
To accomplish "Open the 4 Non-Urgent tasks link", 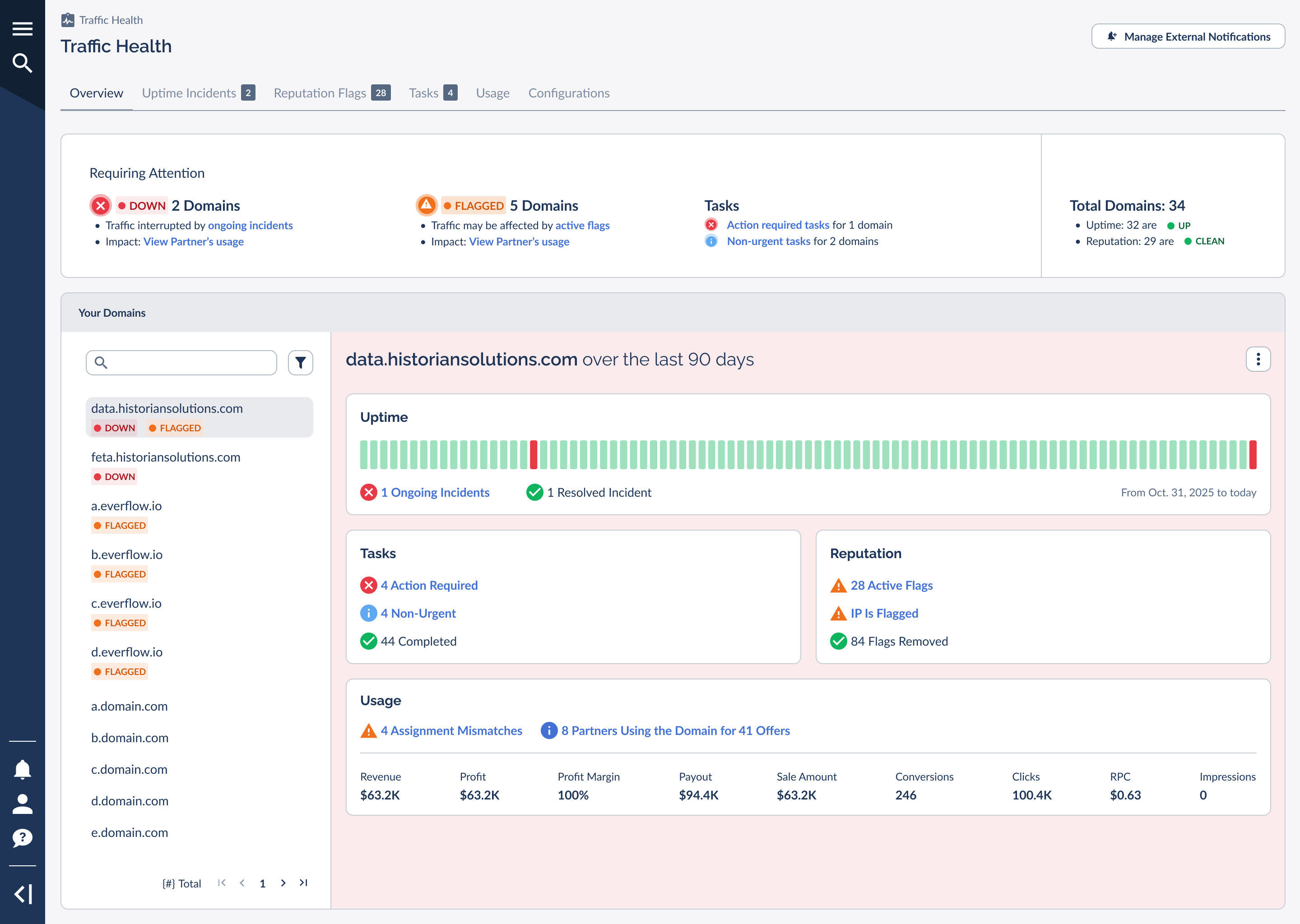I will (x=418, y=613).
